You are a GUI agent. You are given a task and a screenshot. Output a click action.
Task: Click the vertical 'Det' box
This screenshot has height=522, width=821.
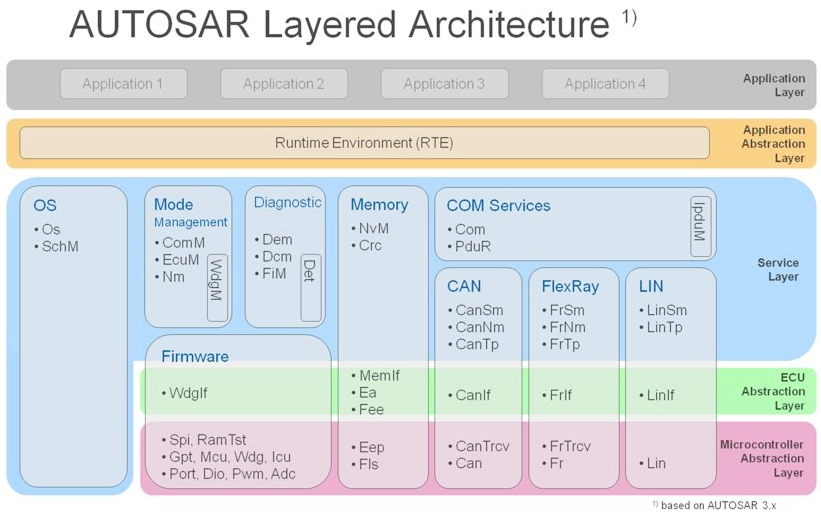coord(310,288)
